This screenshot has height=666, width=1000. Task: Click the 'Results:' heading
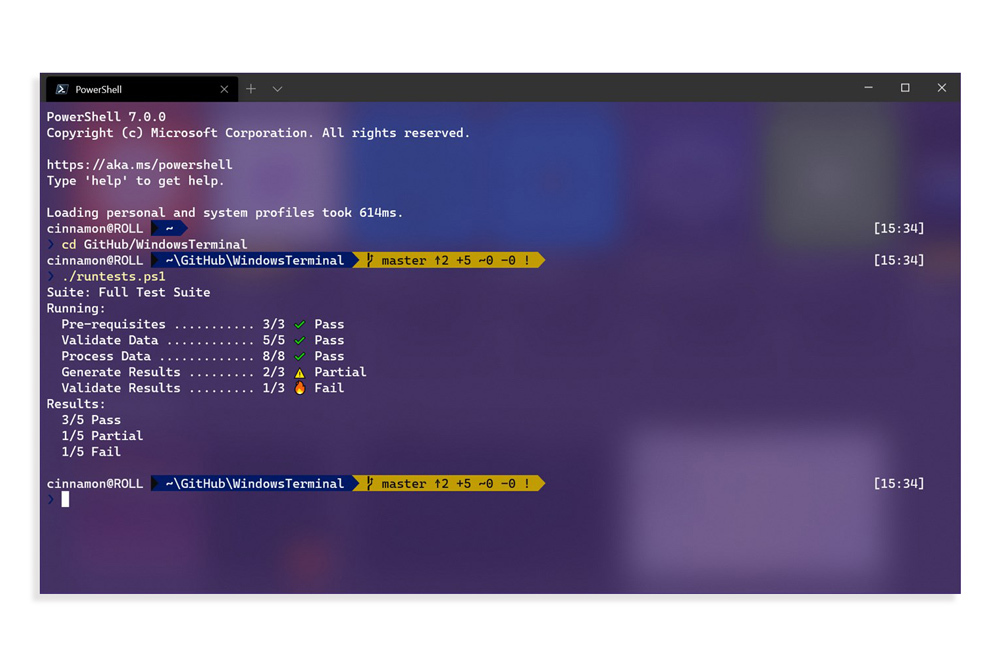click(x=76, y=404)
